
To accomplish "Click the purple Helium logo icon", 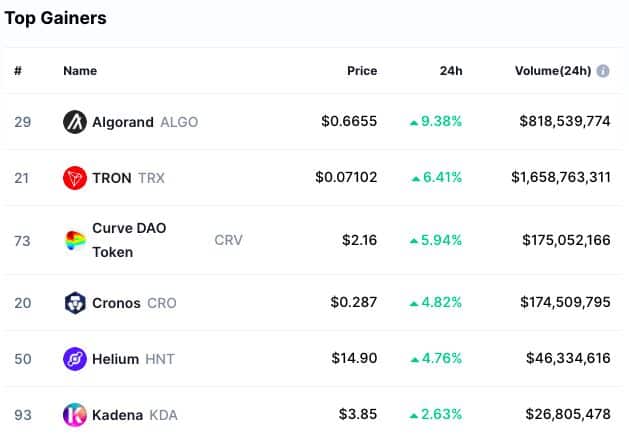I will pyautogui.click(x=75, y=358).
